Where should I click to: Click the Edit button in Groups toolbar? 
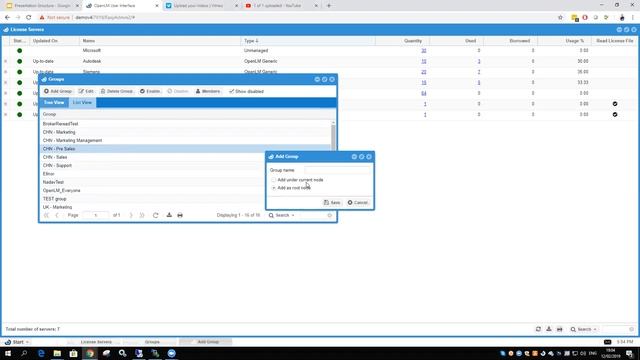click(86, 91)
